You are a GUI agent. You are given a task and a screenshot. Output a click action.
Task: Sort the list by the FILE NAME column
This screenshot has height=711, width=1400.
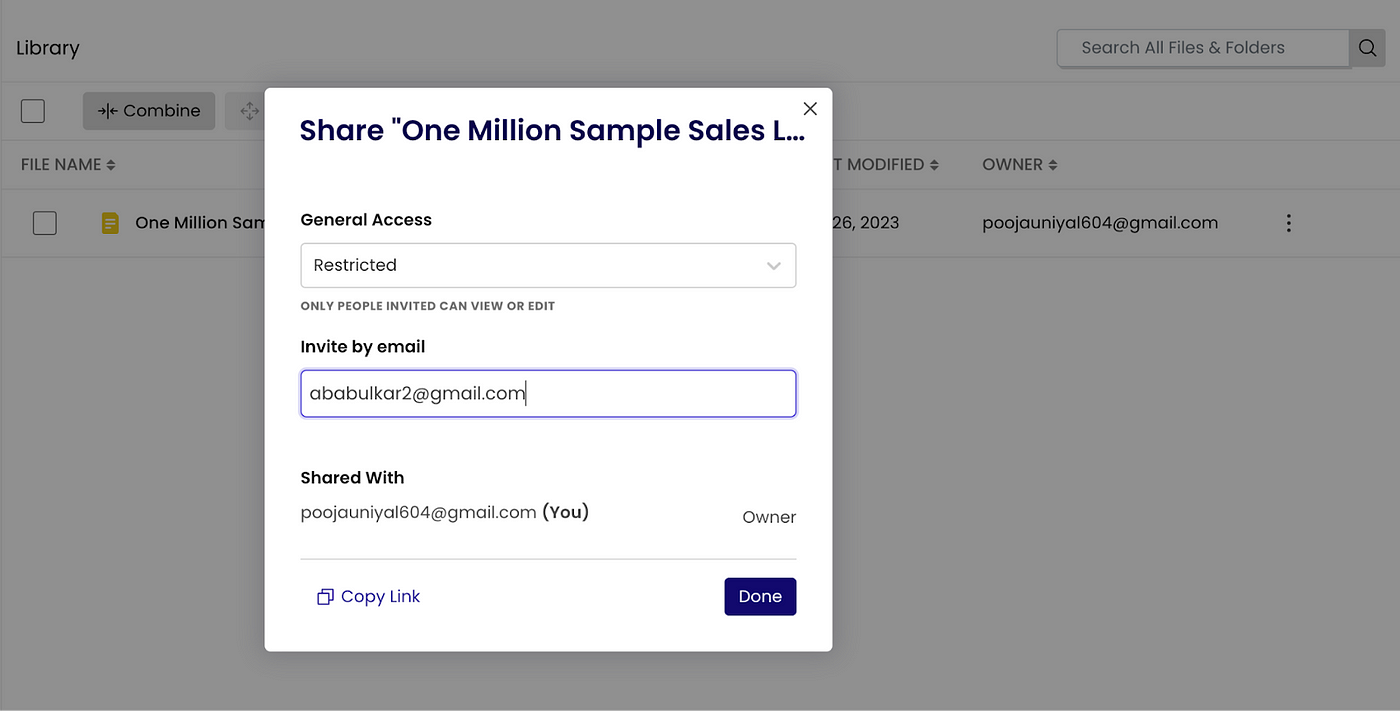click(x=69, y=164)
